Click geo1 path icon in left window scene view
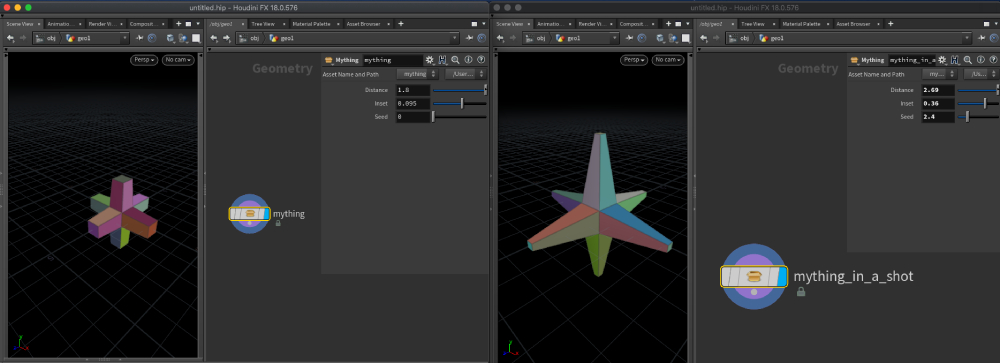 (x=71, y=38)
